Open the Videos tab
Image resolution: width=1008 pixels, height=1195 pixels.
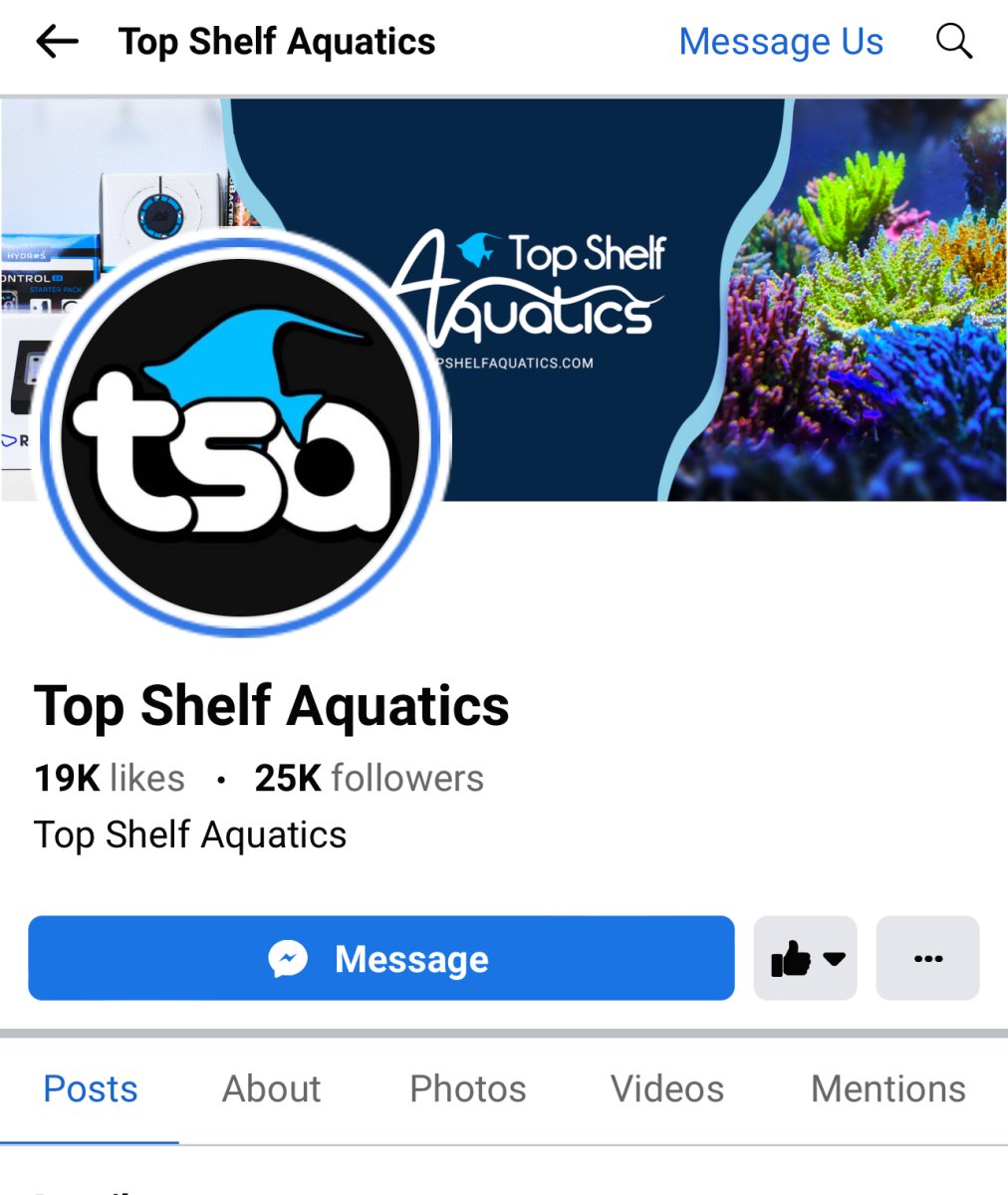[667, 1088]
